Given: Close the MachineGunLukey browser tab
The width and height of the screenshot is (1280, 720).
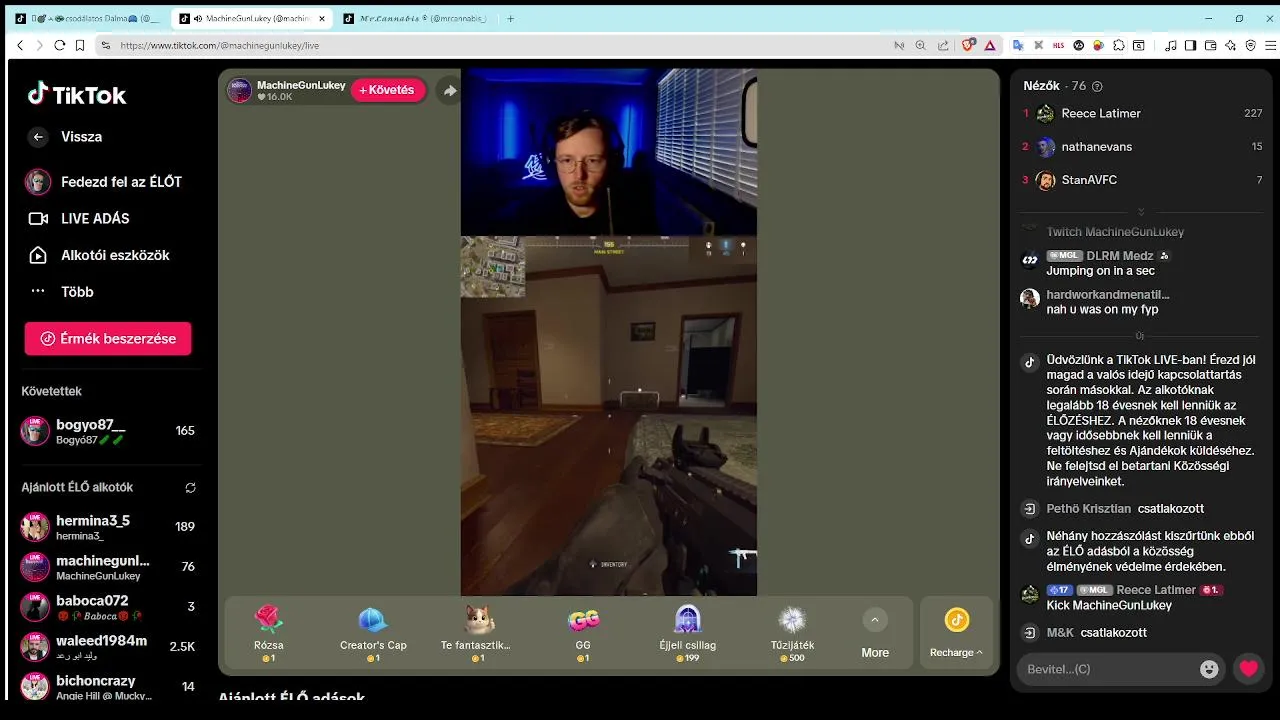Looking at the screenshot, I should point(322,19).
